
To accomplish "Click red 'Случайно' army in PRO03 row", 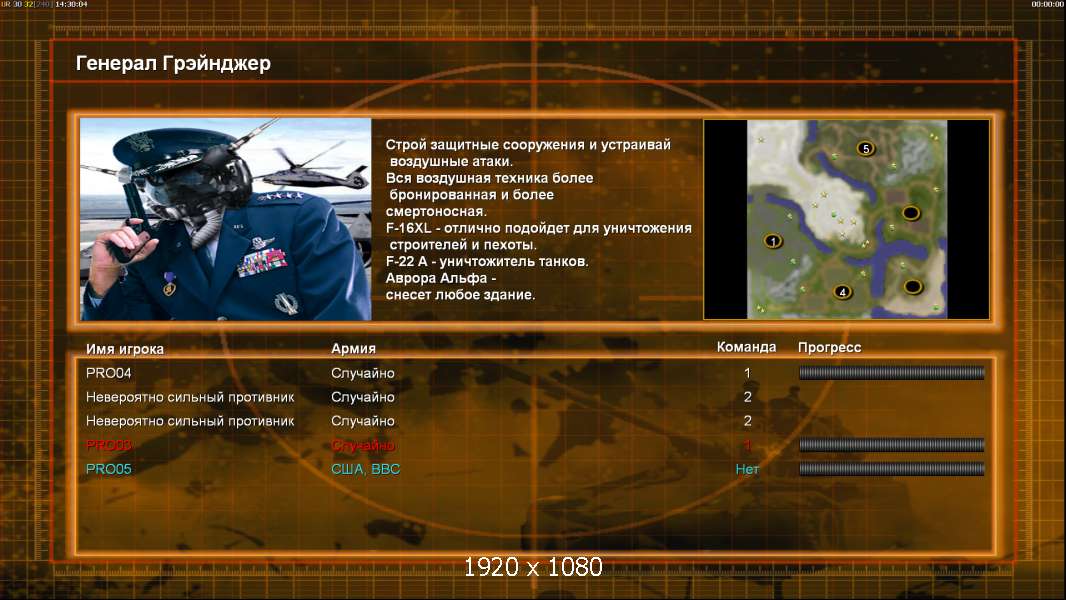I will click(363, 445).
